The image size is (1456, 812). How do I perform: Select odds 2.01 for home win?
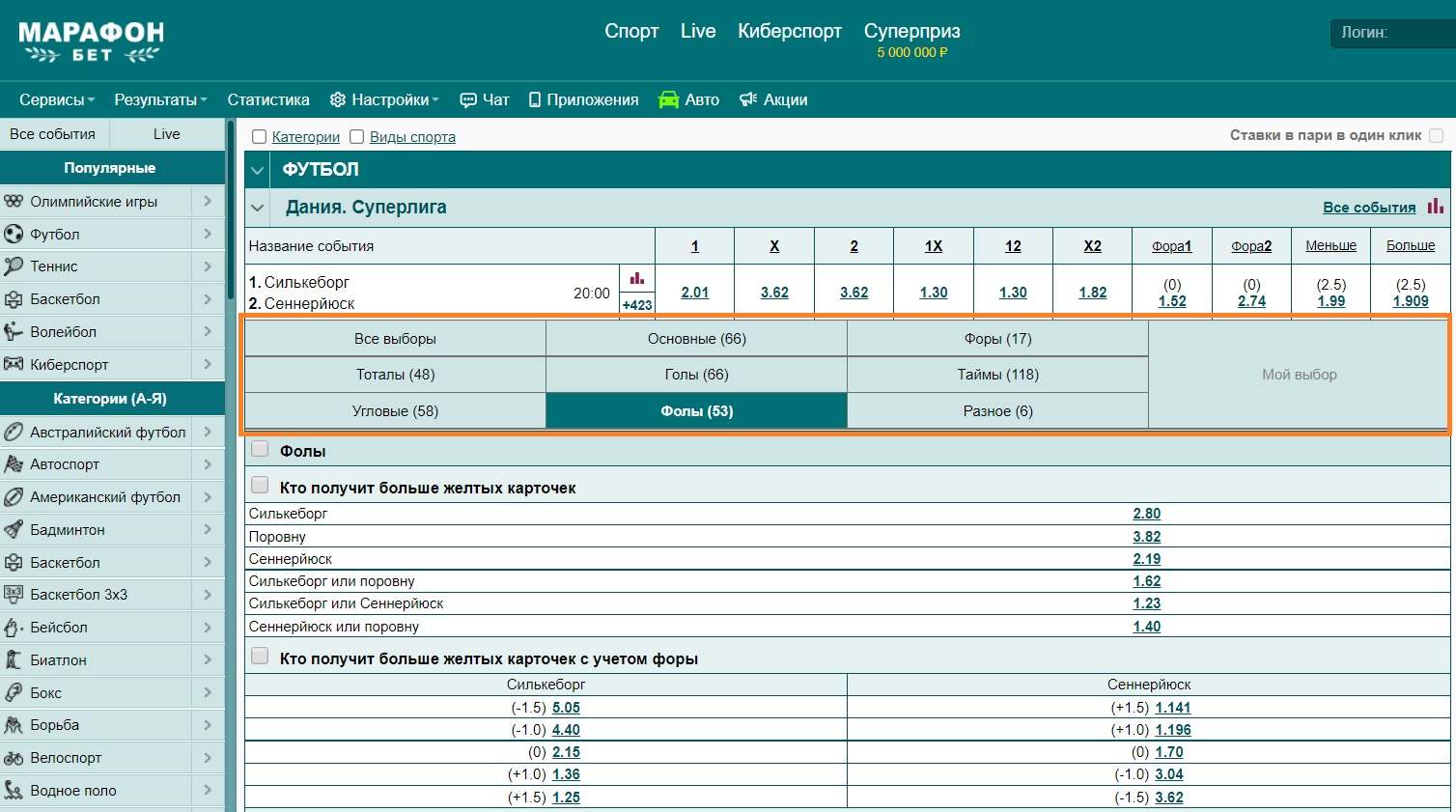[x=695, y=293]
